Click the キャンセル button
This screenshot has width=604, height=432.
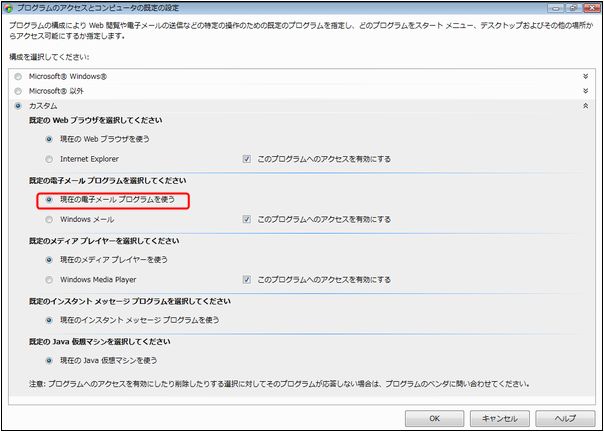pyautogui.click(x=500, y=419)
